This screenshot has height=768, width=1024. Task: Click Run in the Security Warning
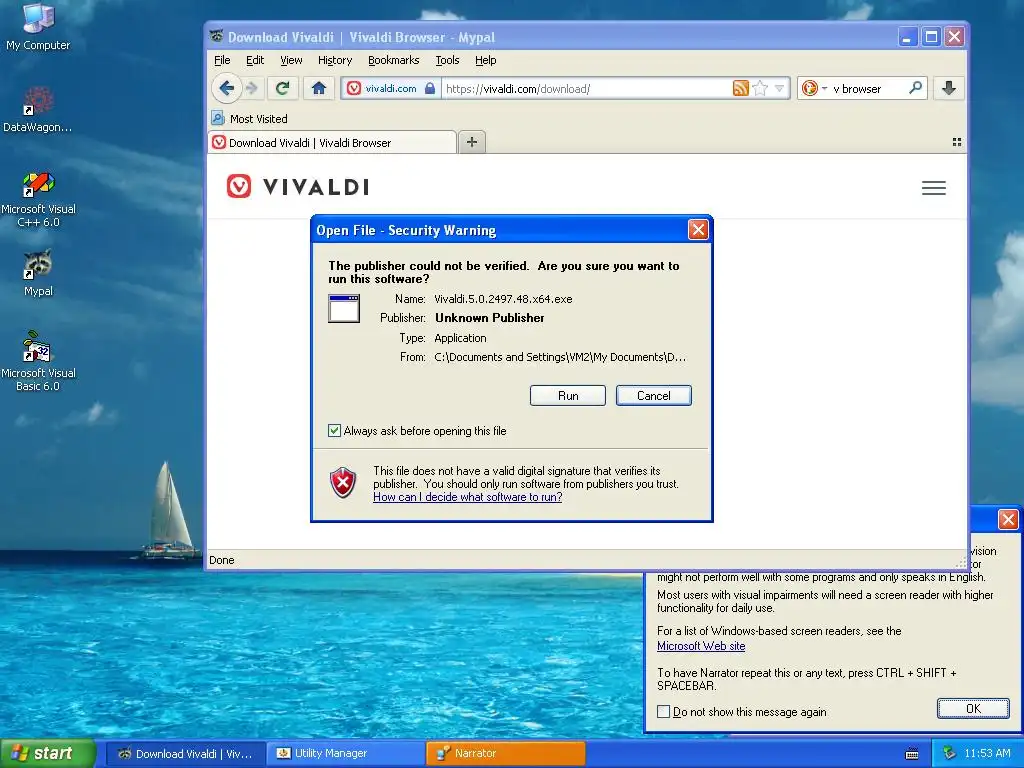pyautogui.click(x=568, y=396)
